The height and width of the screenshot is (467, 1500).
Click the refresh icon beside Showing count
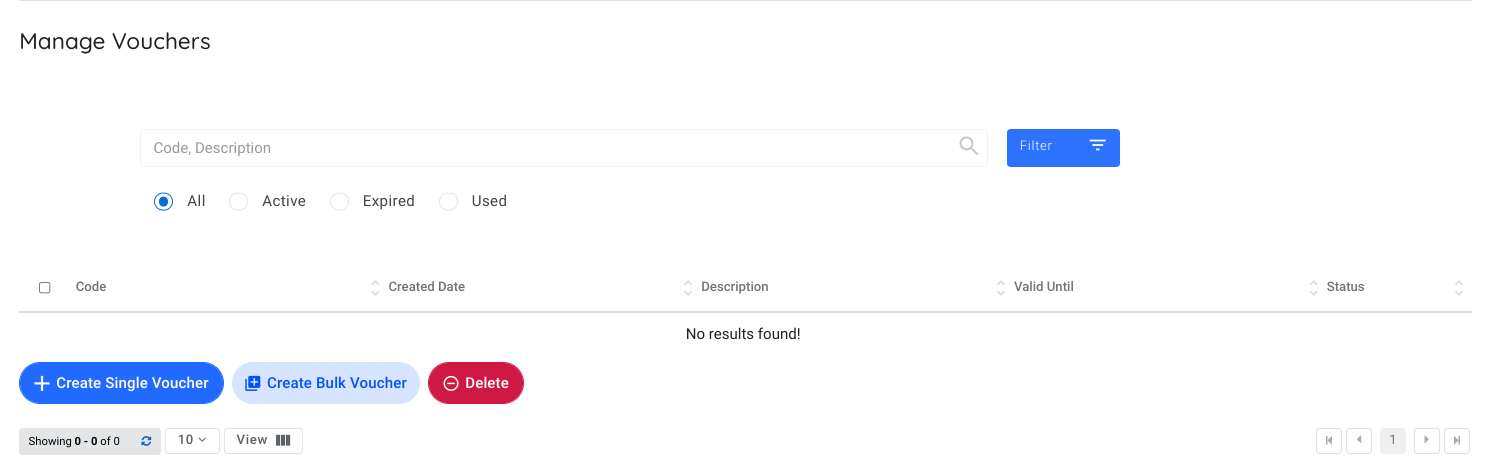tap(146, 441)
